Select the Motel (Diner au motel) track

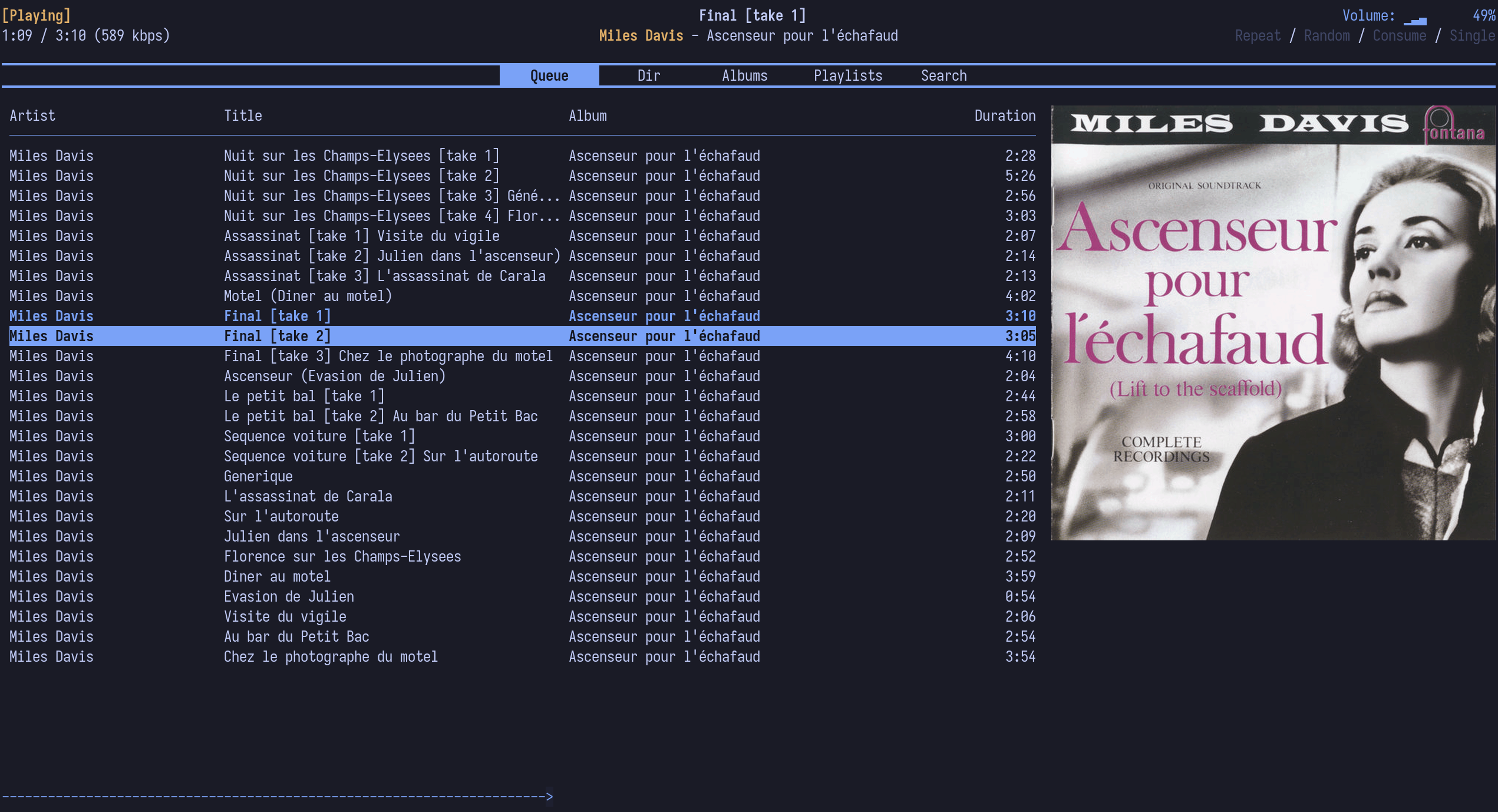(x=308, y=296)
